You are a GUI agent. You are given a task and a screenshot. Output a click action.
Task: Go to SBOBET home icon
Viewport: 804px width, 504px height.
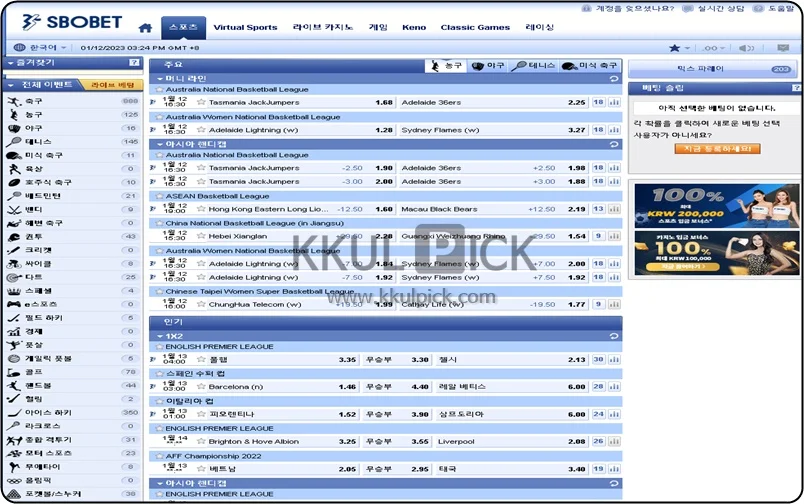(x=145, y=28)
